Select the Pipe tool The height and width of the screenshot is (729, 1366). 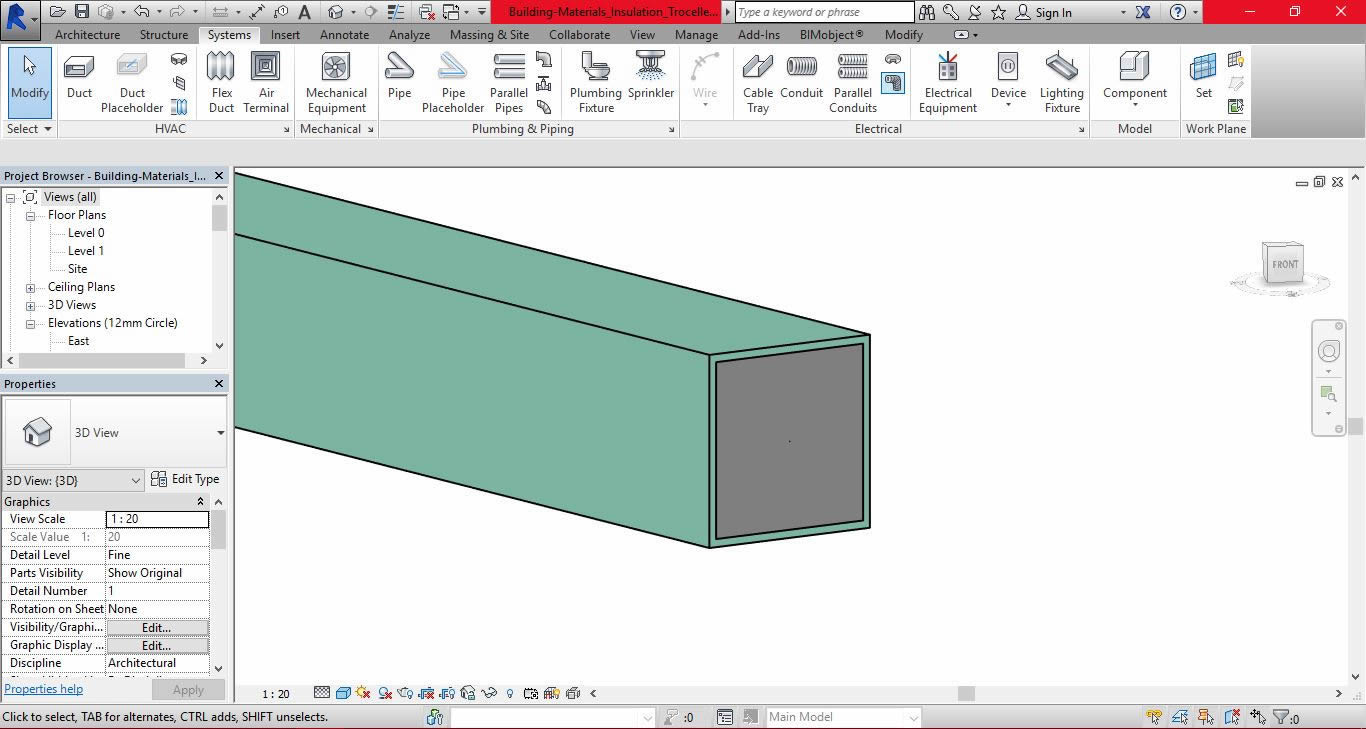(x=399, y=77)
